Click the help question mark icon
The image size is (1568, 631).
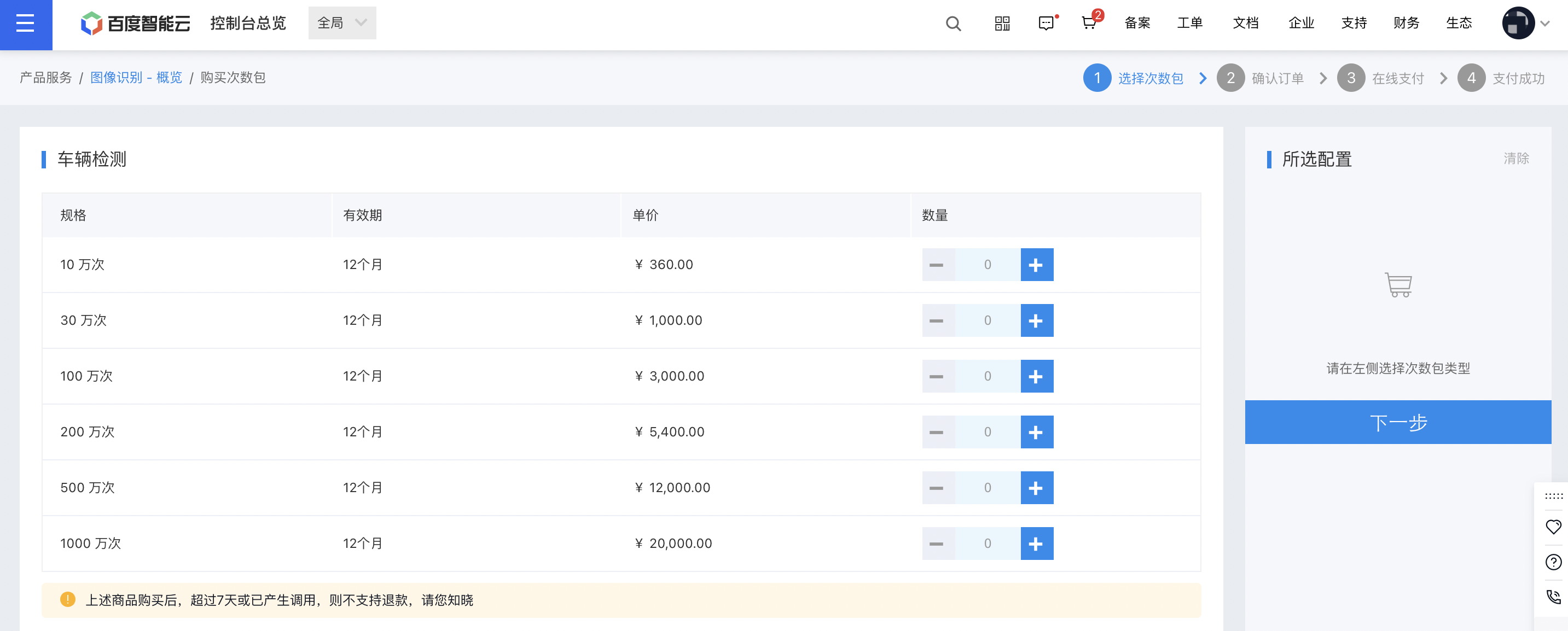[x=1553, y=562]
